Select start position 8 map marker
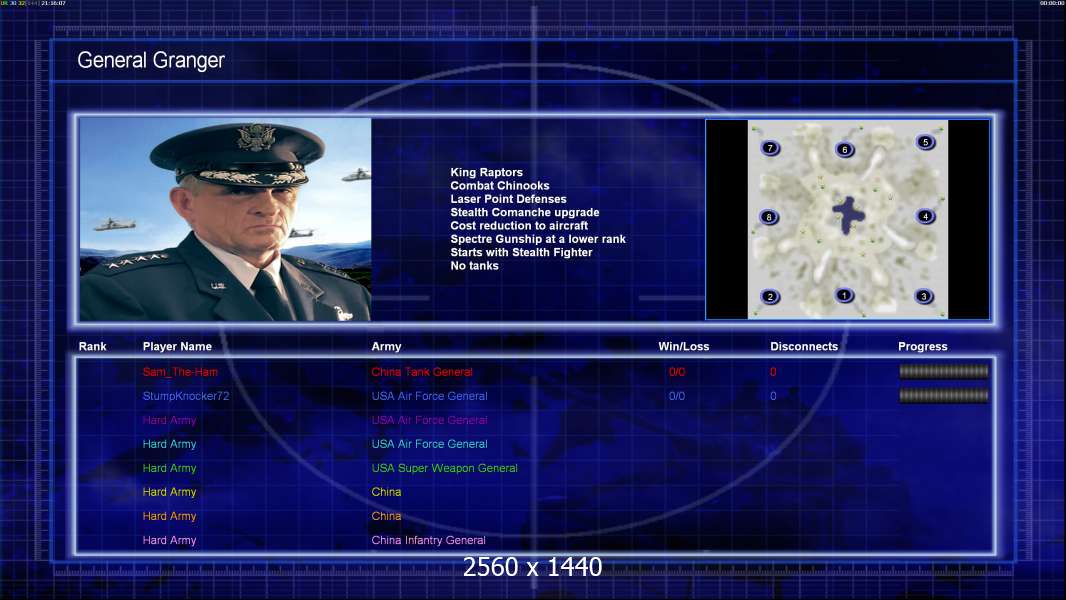Screen dimensions: 1066x600 768,217
